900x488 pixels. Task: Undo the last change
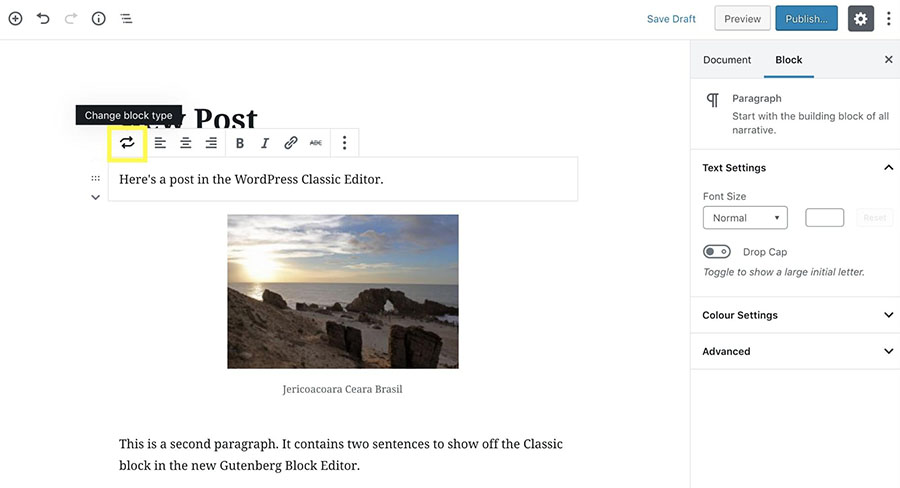(x=43, y=18)
